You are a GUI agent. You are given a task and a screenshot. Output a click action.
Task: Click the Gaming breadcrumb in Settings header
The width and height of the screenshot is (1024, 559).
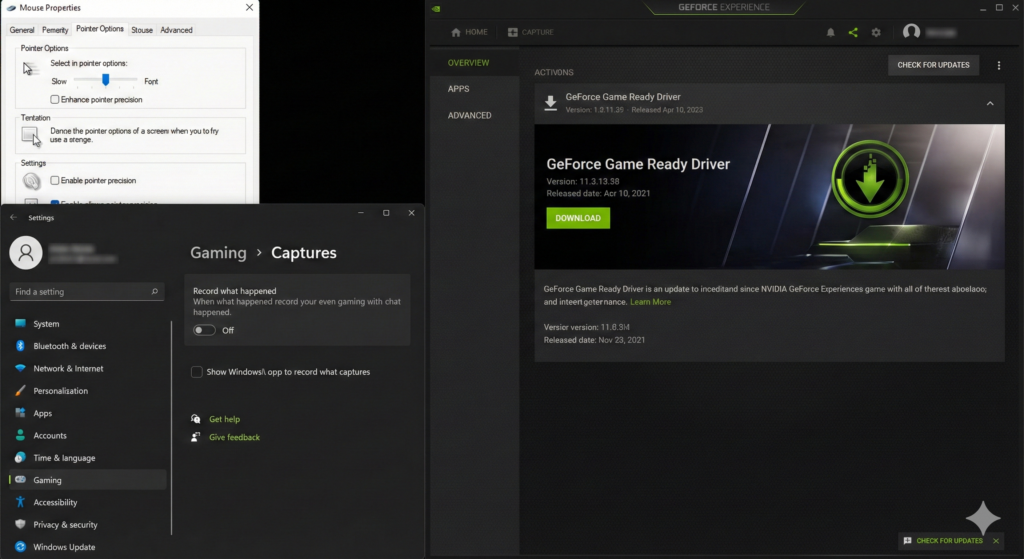(x=218, y=253)
